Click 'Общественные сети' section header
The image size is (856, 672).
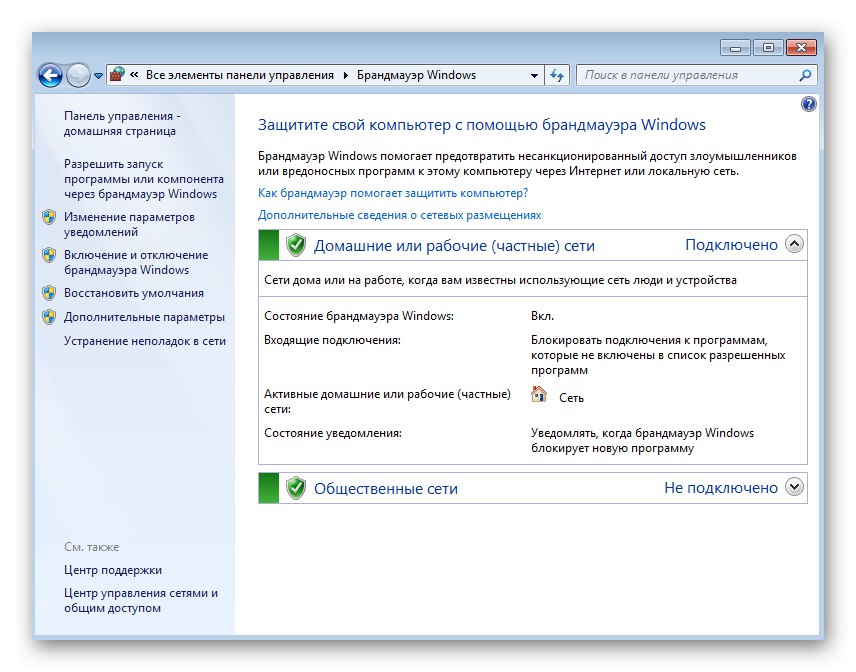385,489
